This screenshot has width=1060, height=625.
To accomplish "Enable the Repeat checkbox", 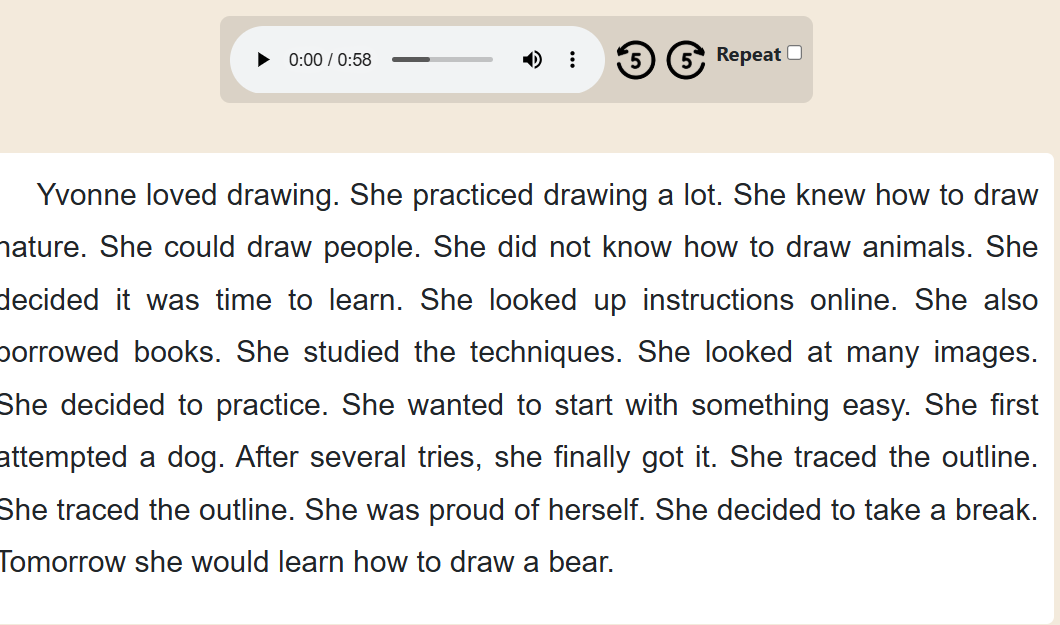I will point(795,53).
